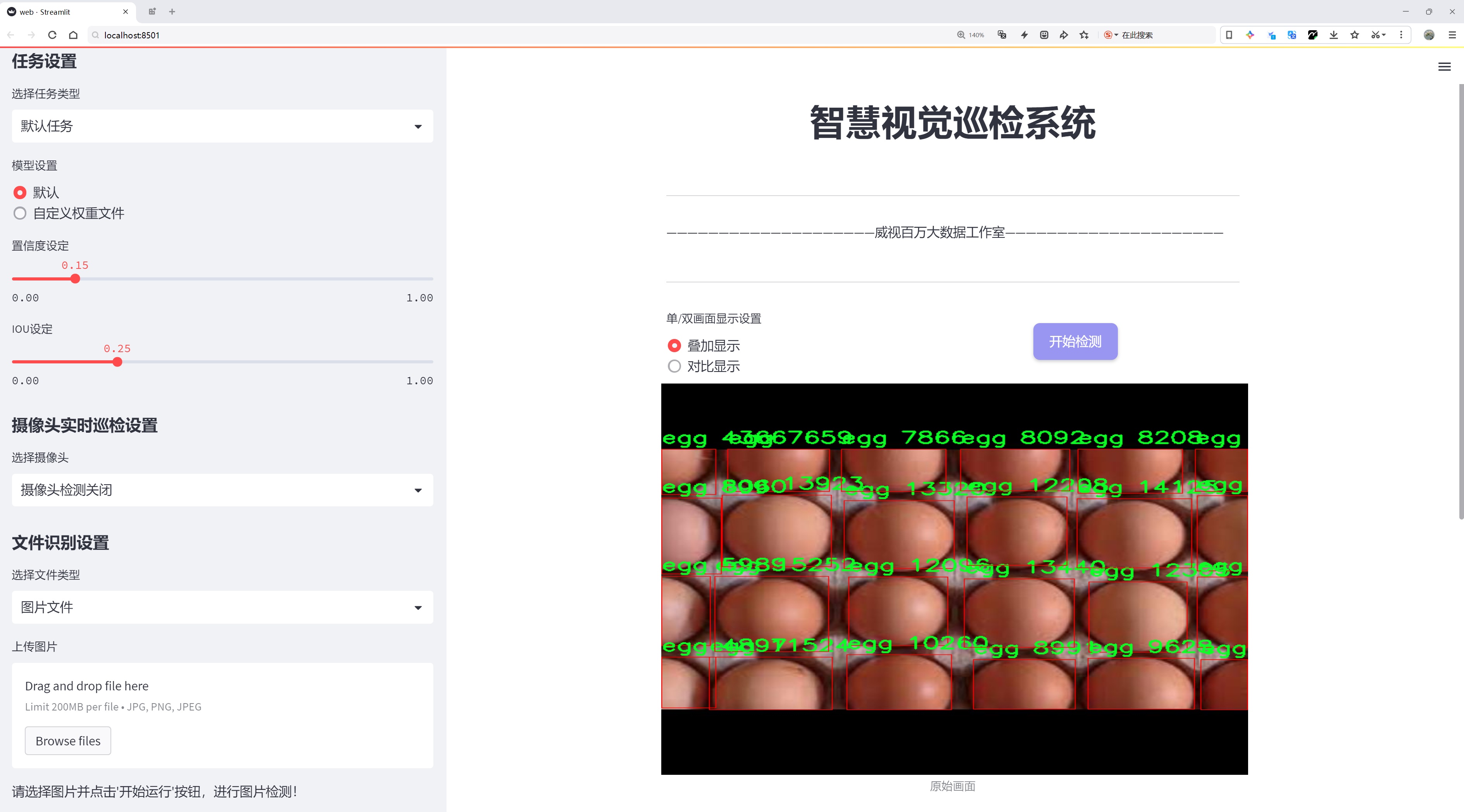
Task: Click the lightning bolt speed mode icon
Action: point(1024,35)
